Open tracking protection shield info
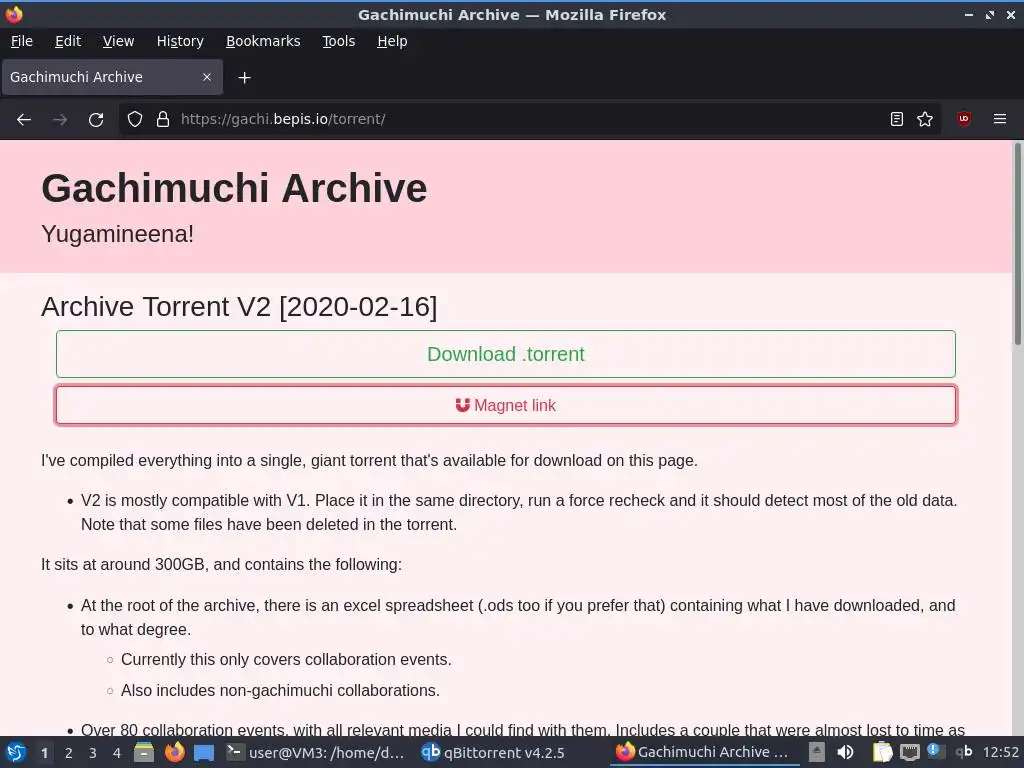 (135, 120)
